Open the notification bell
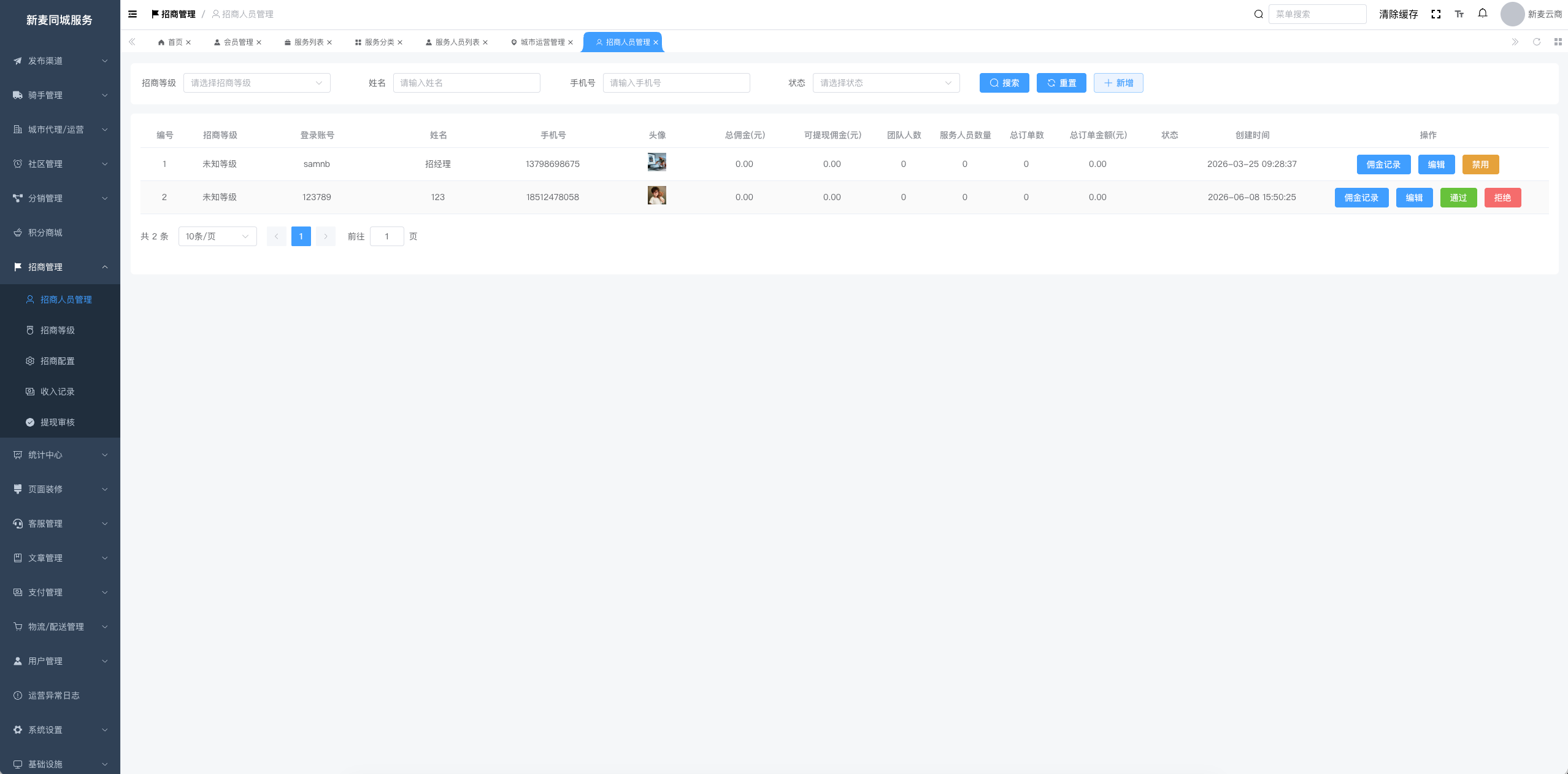This screenshot has width=1568, height=774. click(x=1483, y=14)
